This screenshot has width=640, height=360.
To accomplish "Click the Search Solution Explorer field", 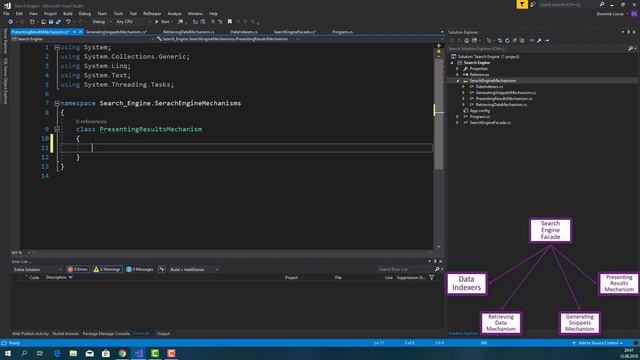I will (537, 49).
